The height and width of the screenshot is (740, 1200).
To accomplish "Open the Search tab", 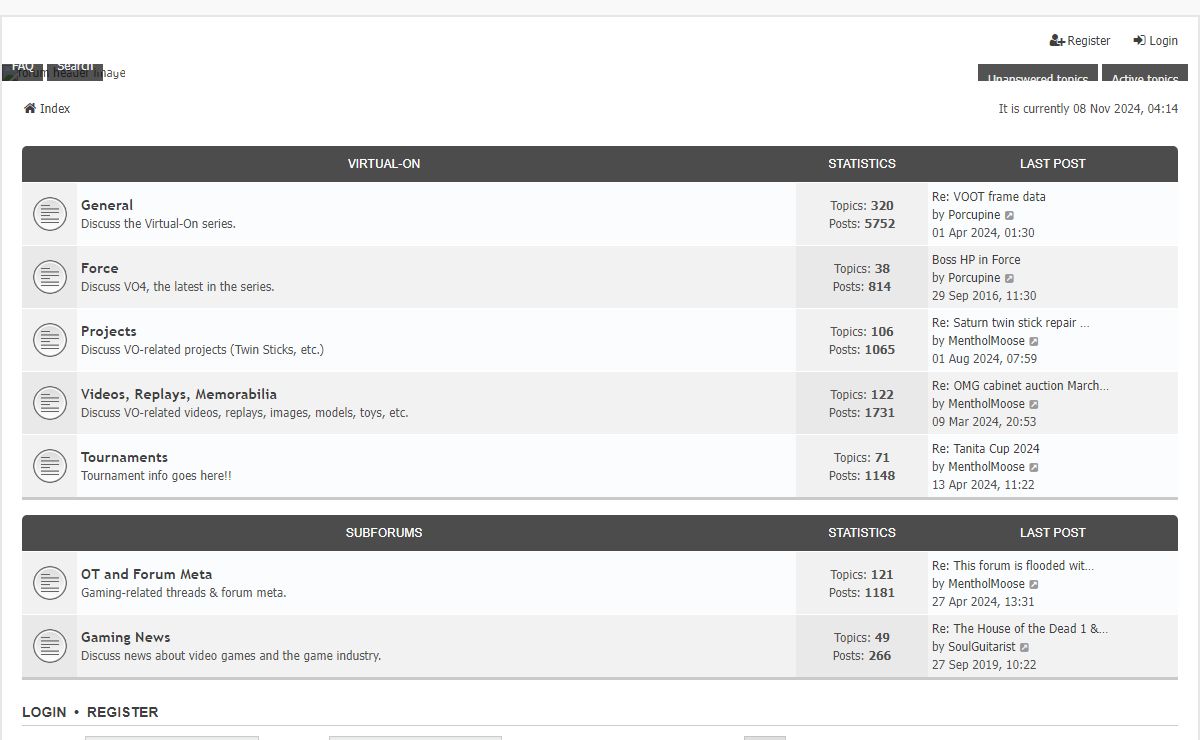I will pos(75,70).
